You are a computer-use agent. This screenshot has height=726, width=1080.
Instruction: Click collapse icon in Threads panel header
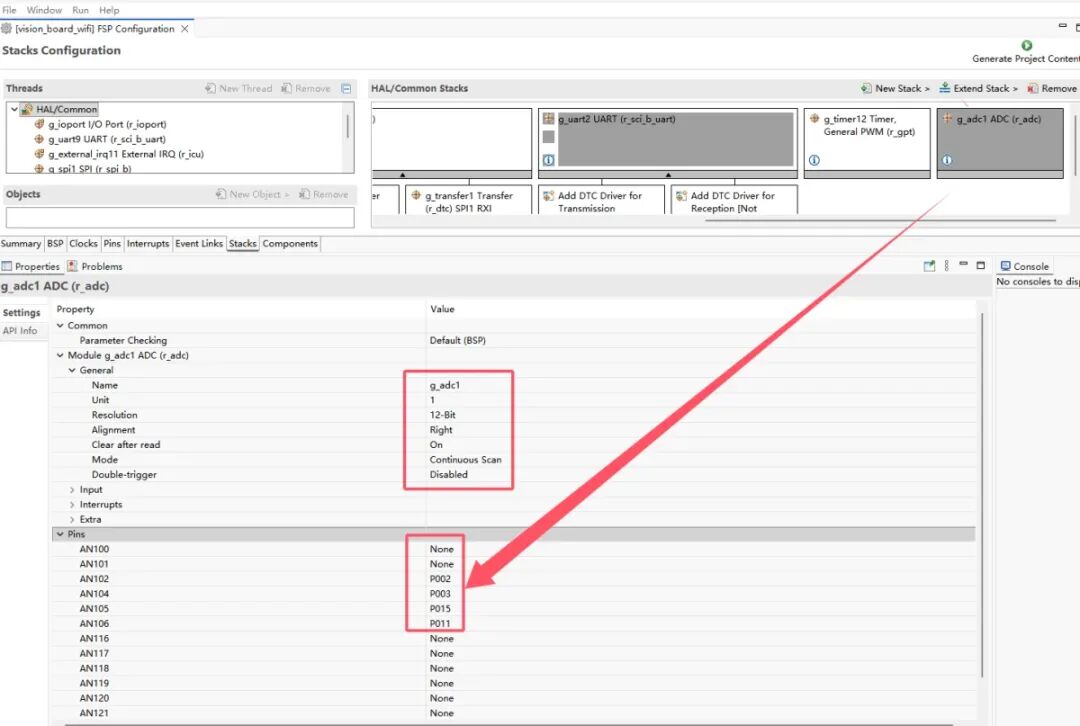point(346,88)
